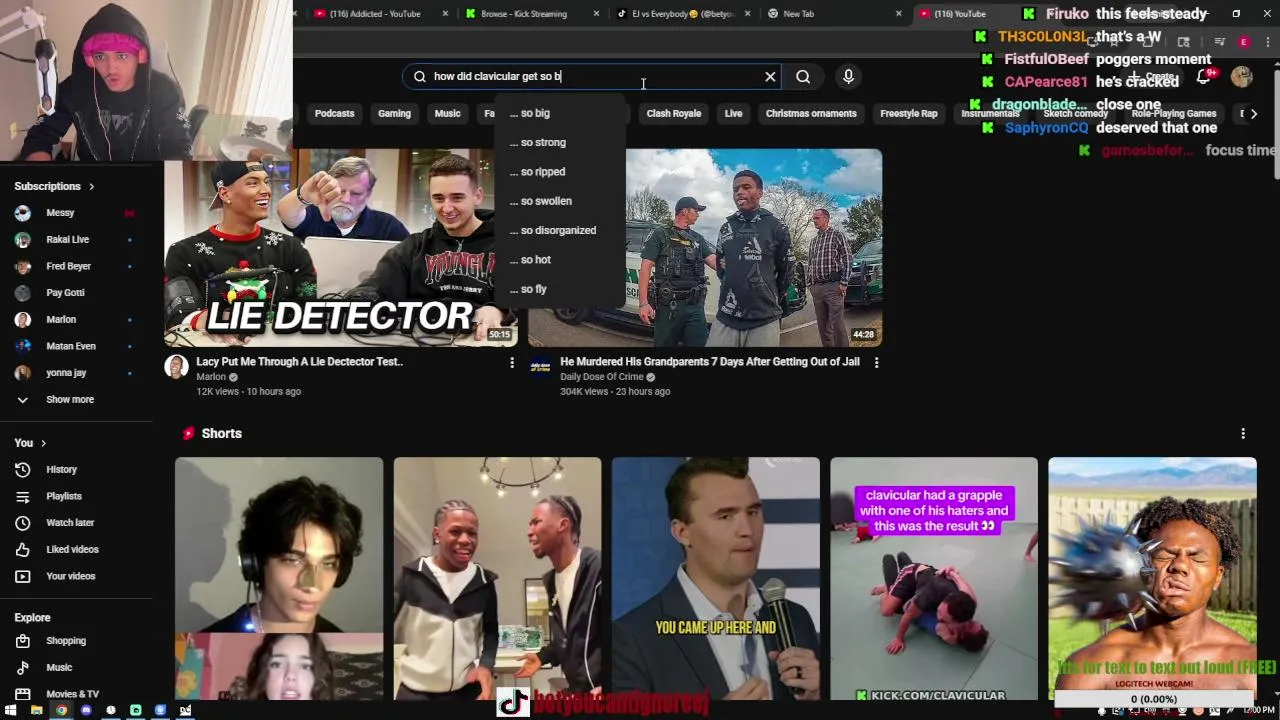This screenshot has height=720, width=1280.
Task: Show more subscriptions
Action: click(x=70, y=399)
